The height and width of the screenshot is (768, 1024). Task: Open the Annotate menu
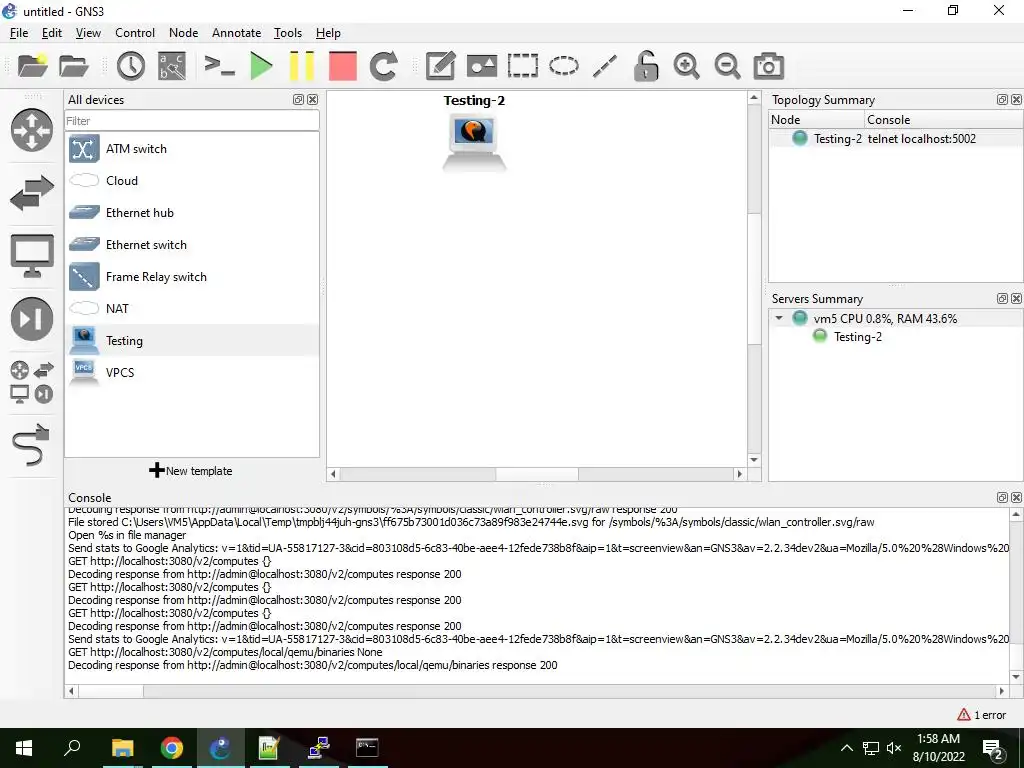pyautogui.click(x=236, y=33)
